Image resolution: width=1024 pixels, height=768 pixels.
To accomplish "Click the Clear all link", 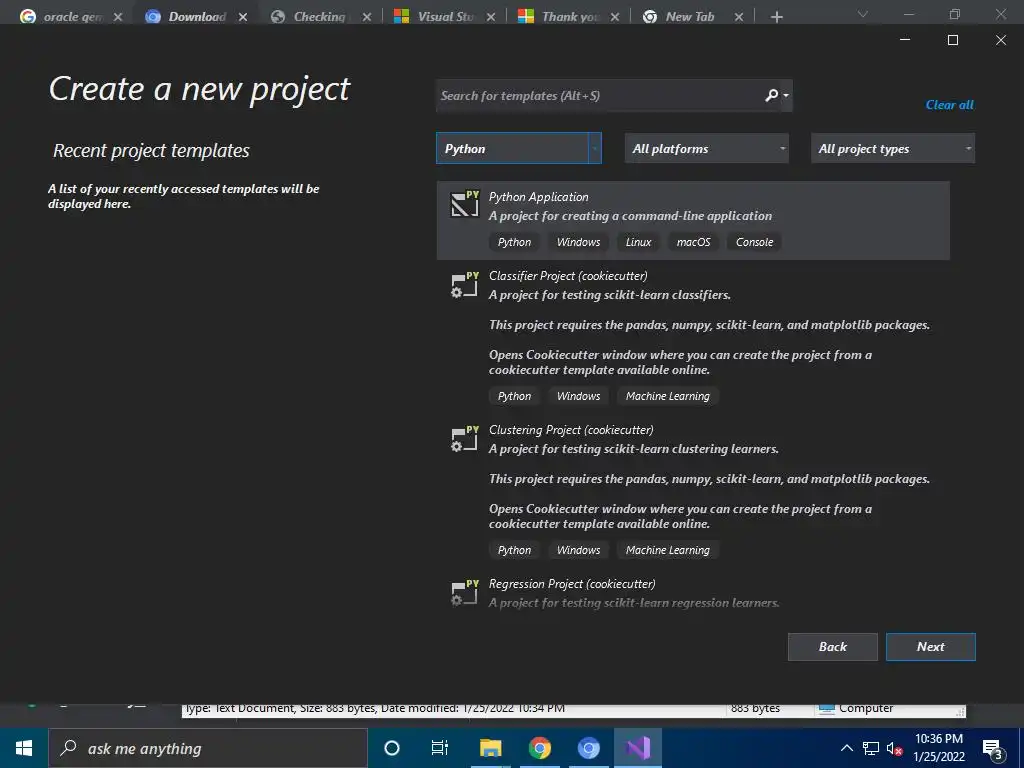I will (950, 104).
